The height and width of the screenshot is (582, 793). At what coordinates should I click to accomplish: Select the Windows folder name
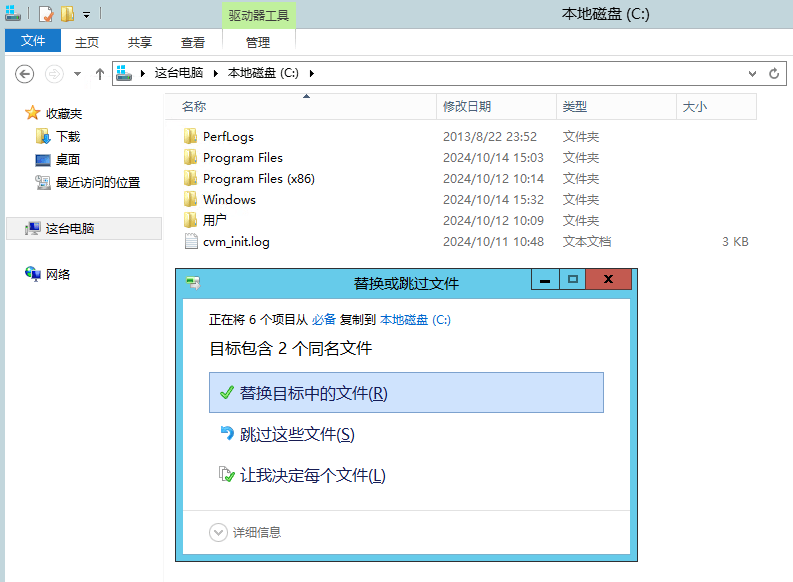coord(229,200)
